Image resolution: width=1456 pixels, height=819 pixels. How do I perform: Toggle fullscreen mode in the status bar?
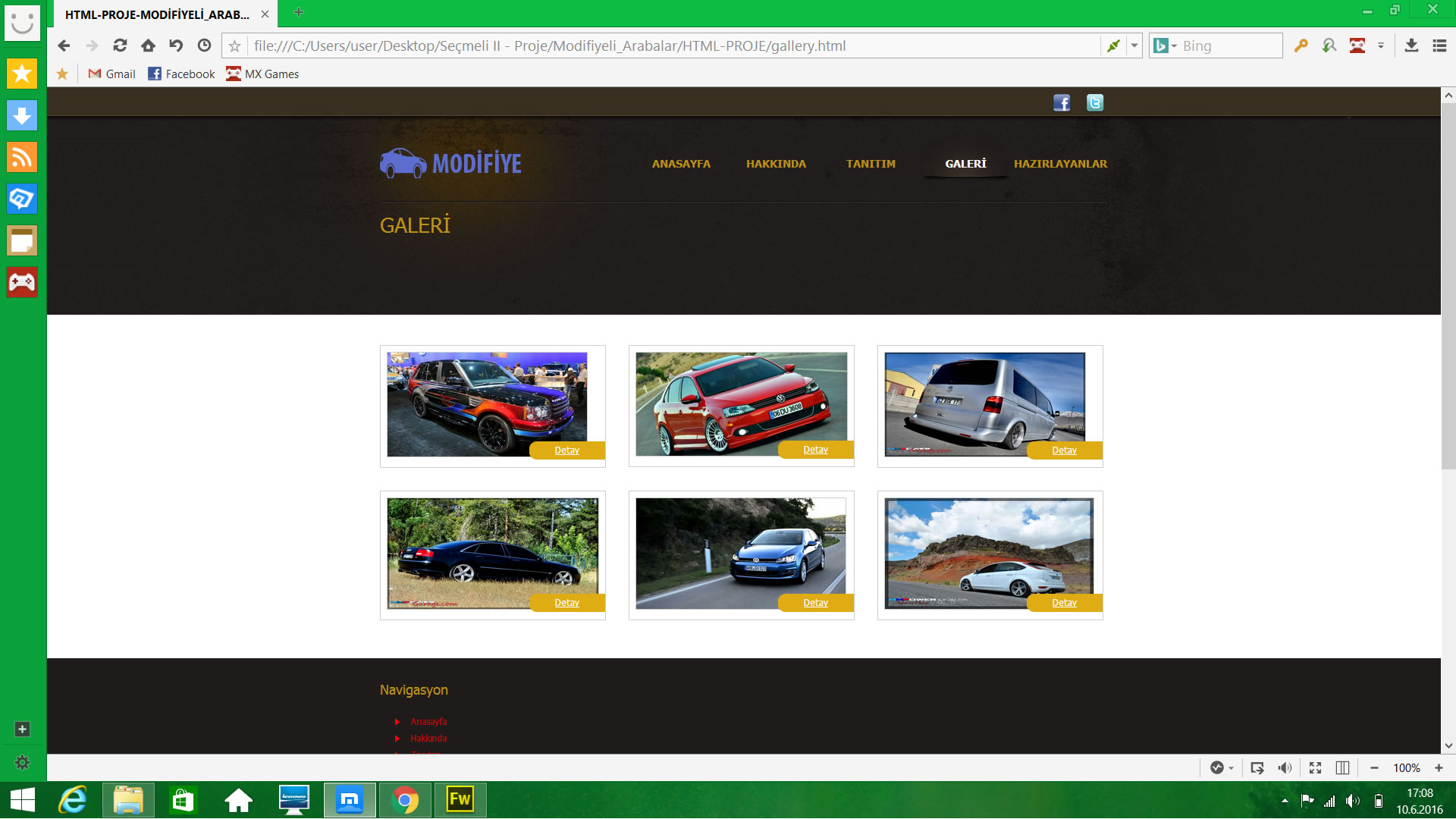pos(1315,767)
